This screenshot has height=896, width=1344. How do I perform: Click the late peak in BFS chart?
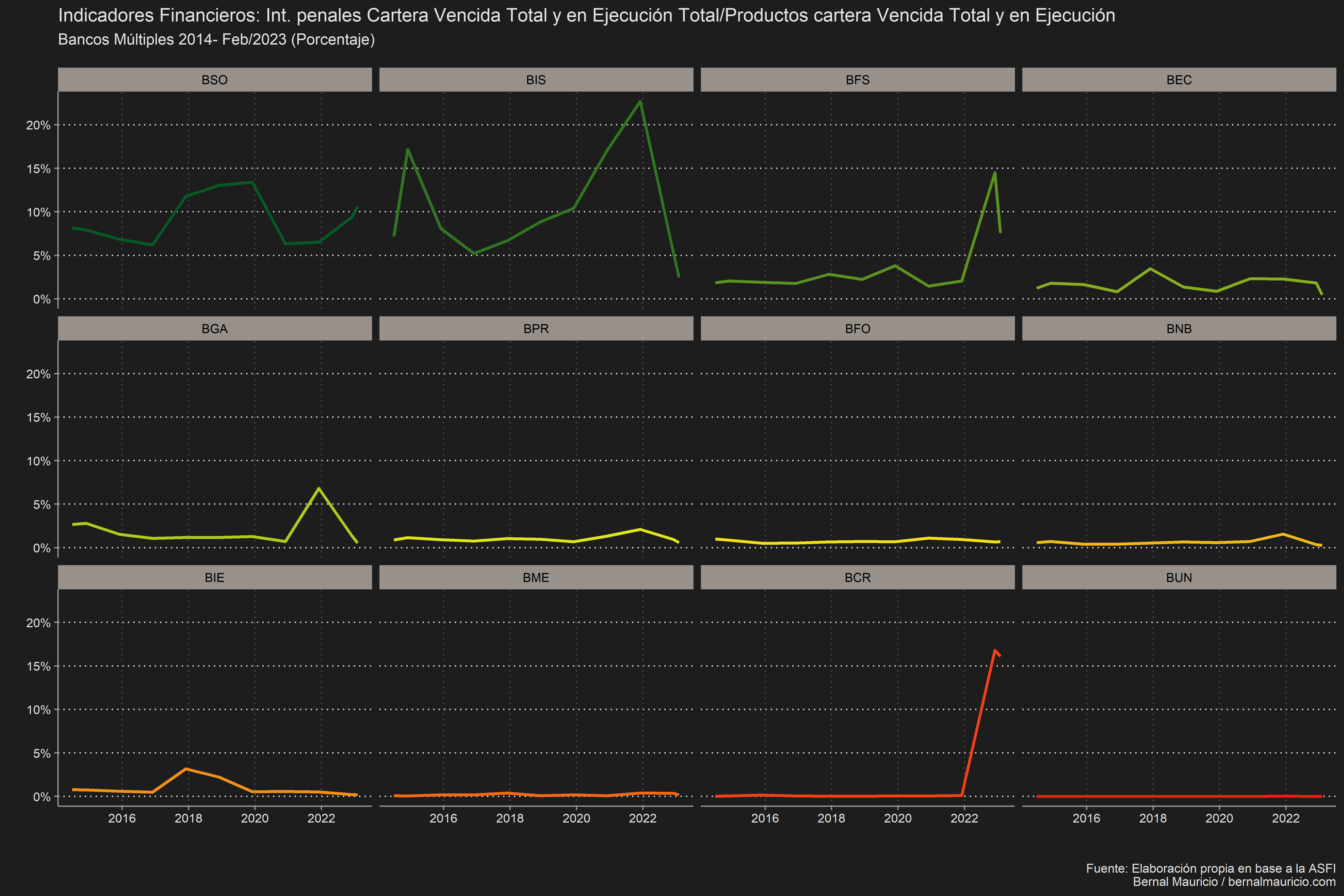pyautogui.click(x=995, y=172)
